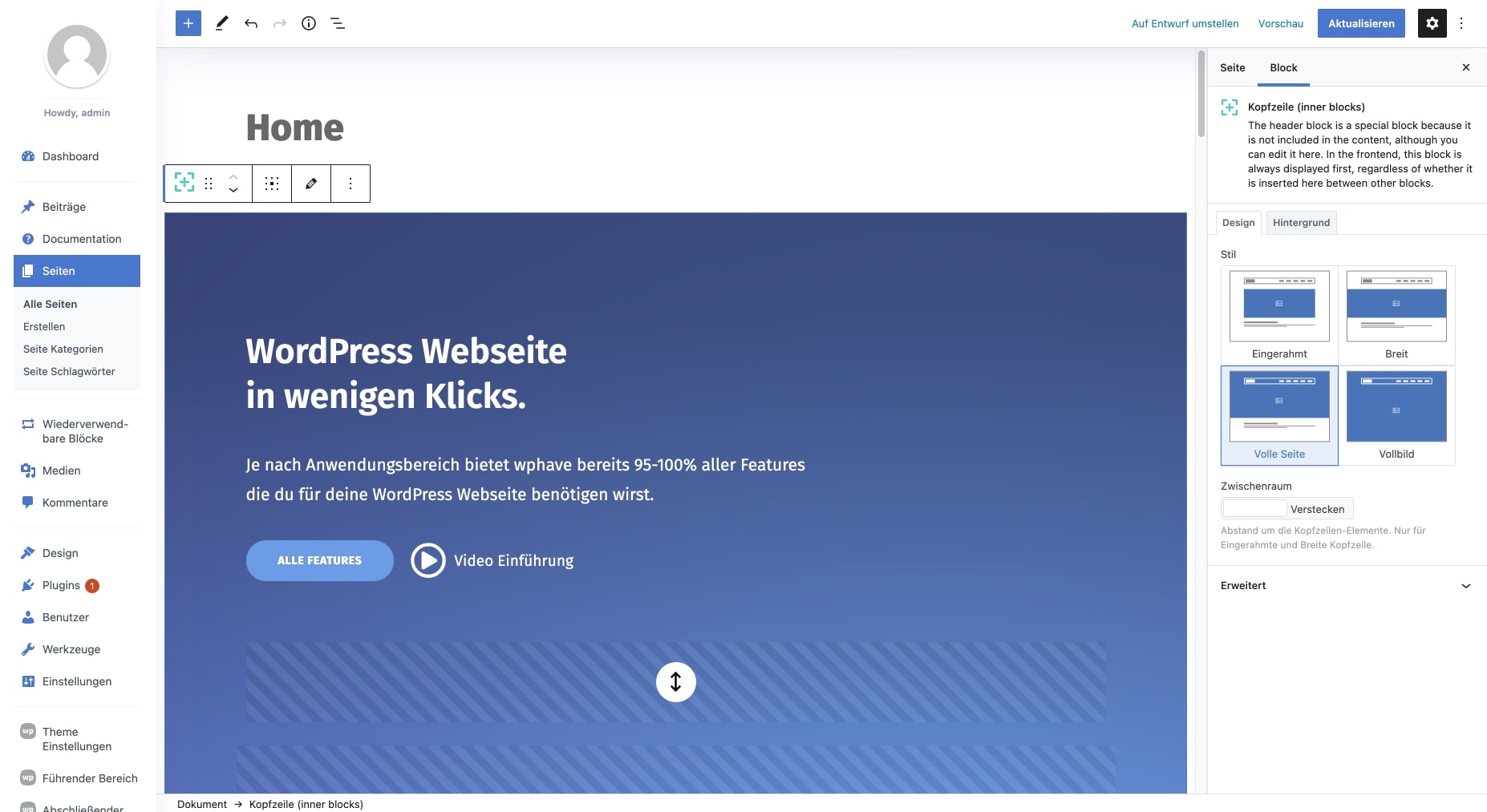Open Einstellungen in the admin menu
Image resolution: width=1487 pixels, height=812 pixels.
tap(77, 681)
